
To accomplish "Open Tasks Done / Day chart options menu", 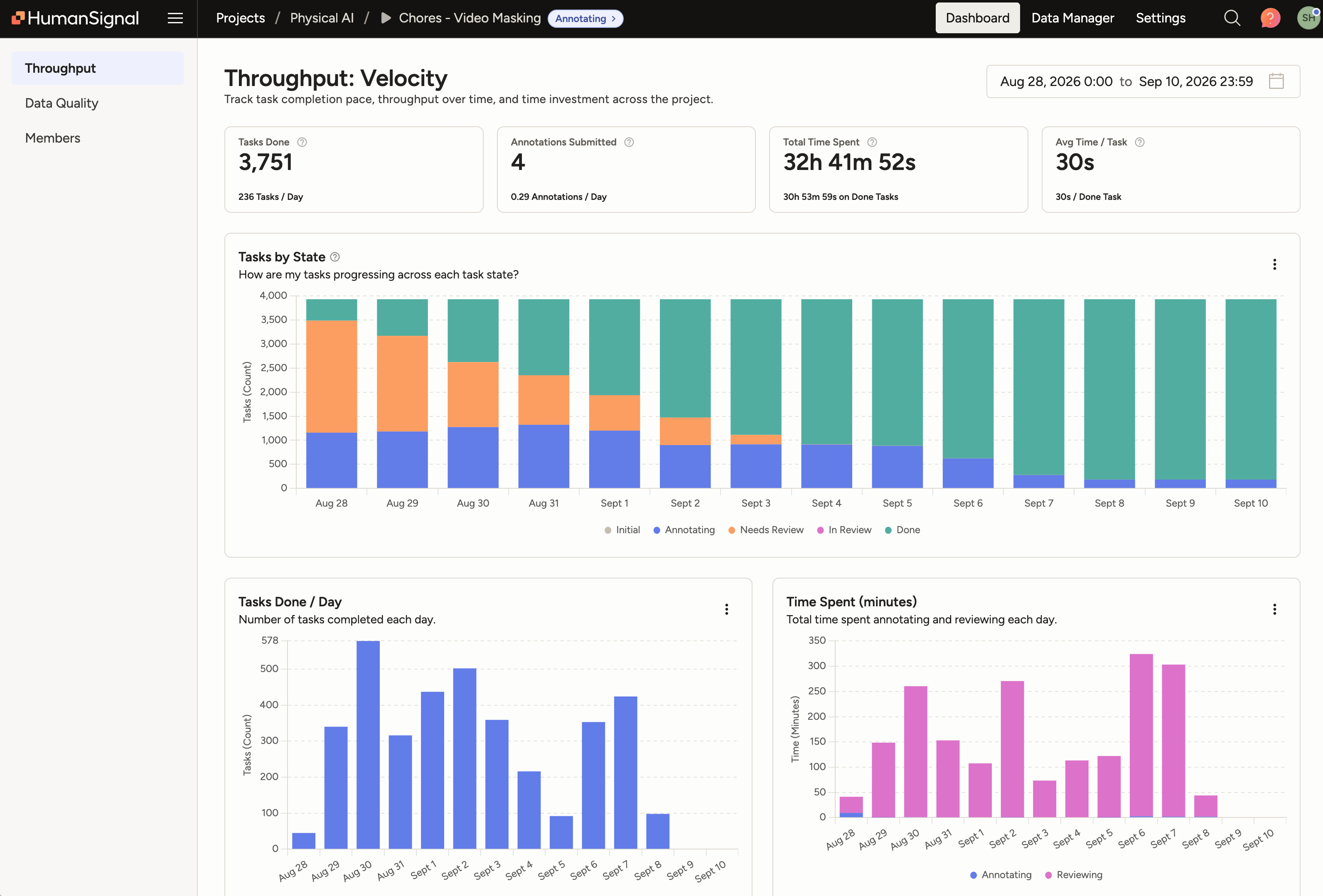I will click(x=726, y=610).
